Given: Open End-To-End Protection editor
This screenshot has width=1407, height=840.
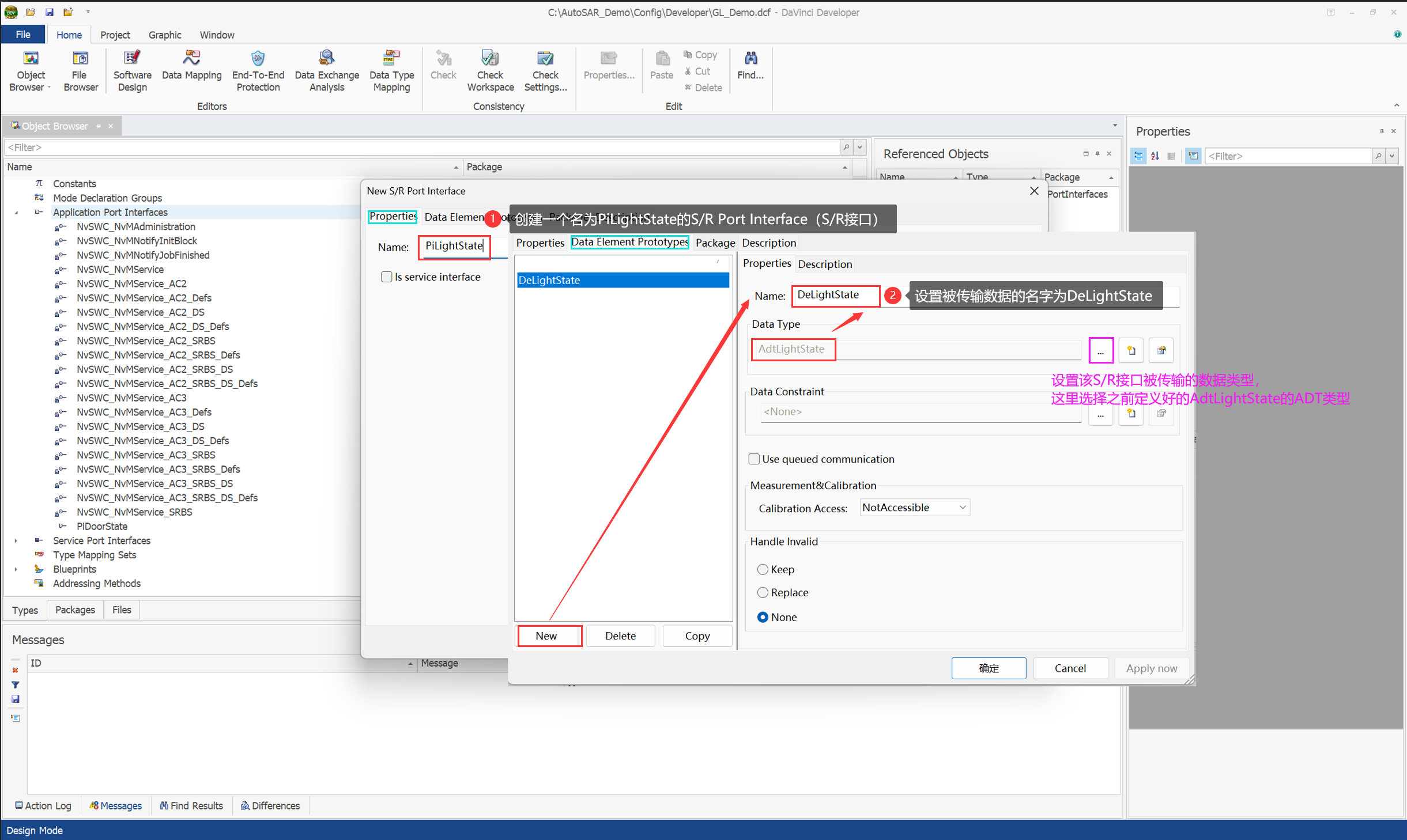Looking at the screenshot, I should pos(258,70).
